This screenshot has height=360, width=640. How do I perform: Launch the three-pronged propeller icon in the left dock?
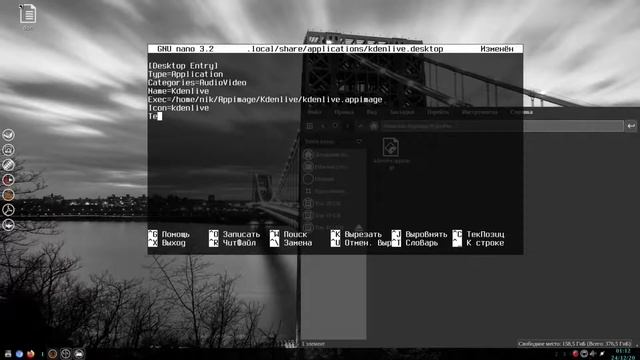click(x=8, y=210)
